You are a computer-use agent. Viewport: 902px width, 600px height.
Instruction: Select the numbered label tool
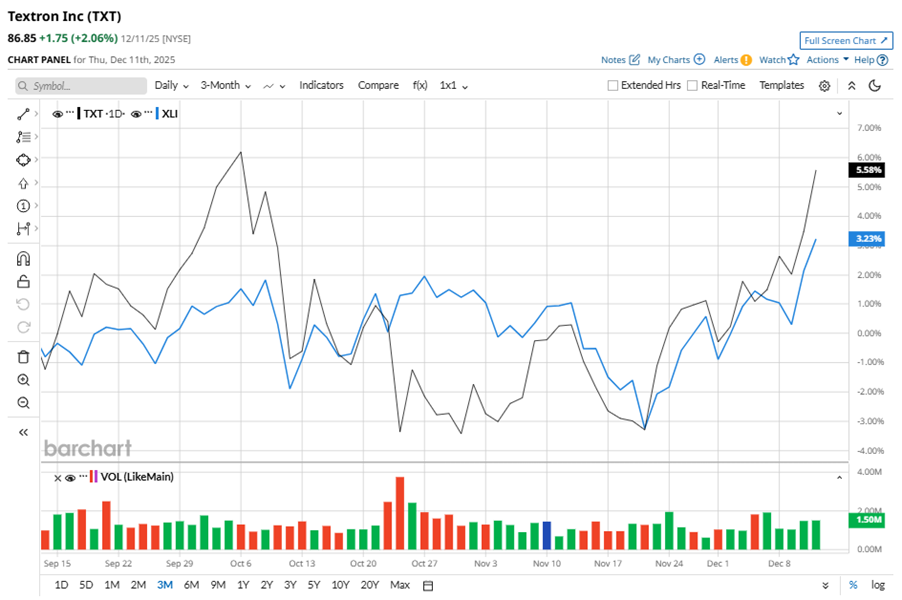tap(23, 206)
